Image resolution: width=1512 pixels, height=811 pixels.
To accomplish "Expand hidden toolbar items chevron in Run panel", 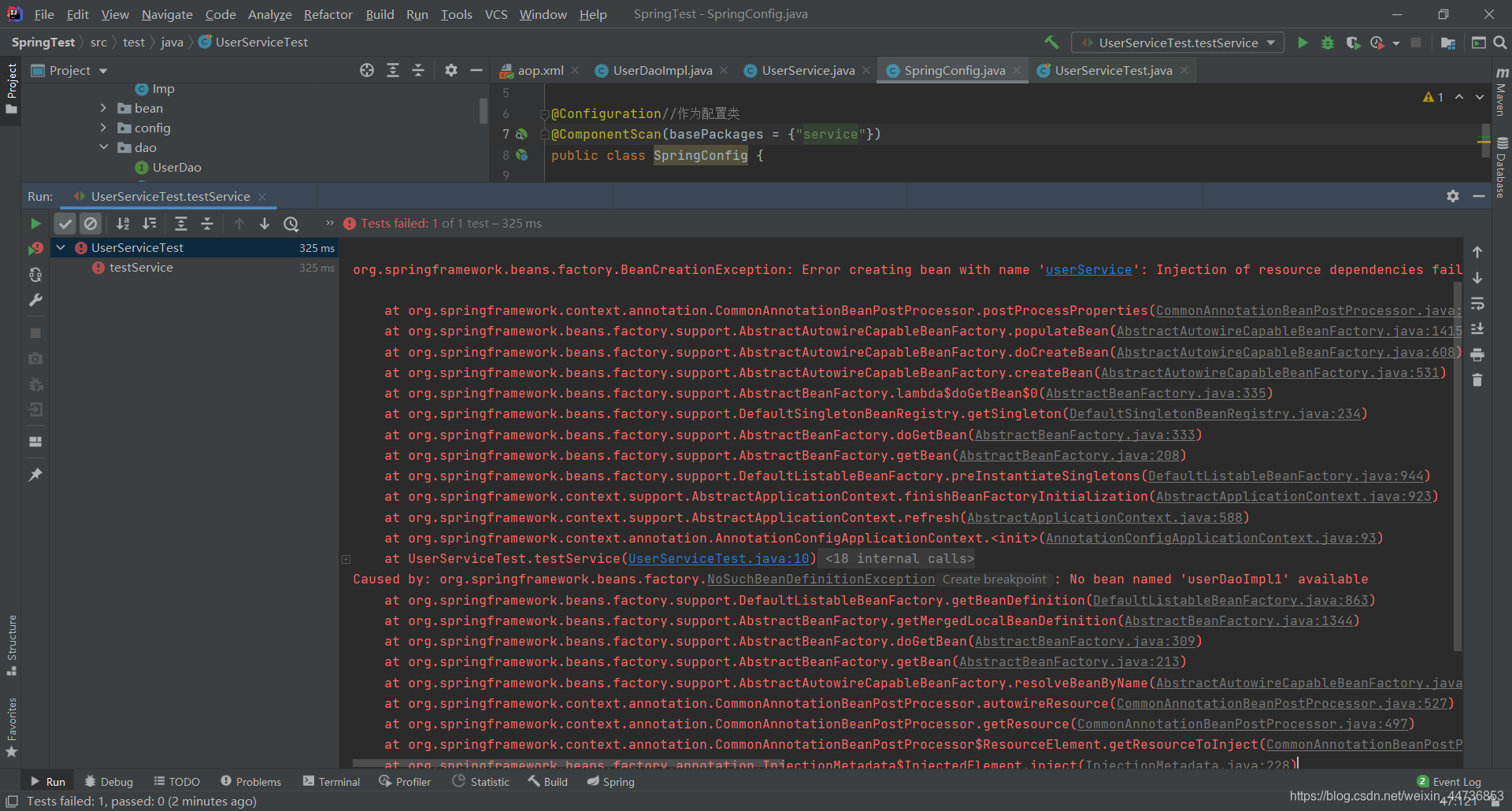I will coord(330,223).
